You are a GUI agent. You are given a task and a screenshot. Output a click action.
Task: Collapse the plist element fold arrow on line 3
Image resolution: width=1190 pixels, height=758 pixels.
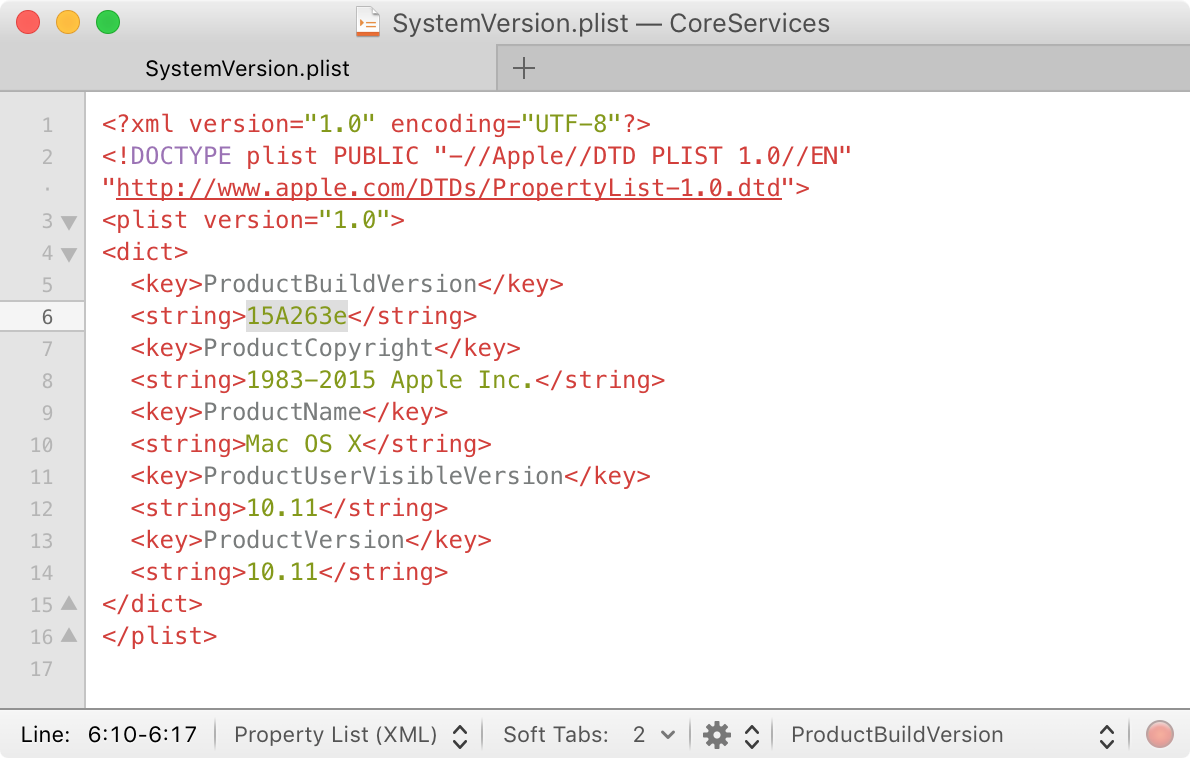pyautogui.click(x=69, y=222)
